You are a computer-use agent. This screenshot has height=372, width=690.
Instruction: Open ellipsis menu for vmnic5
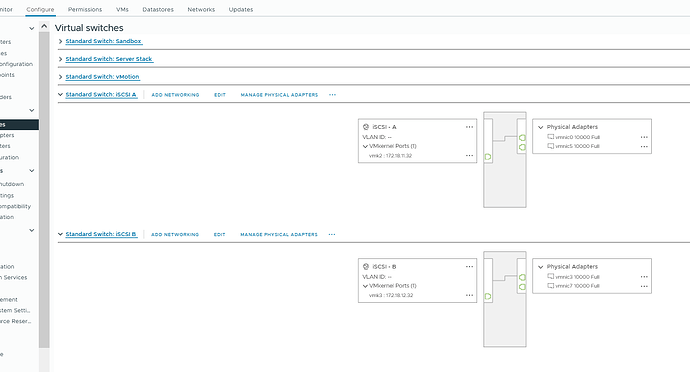(644, 147)
